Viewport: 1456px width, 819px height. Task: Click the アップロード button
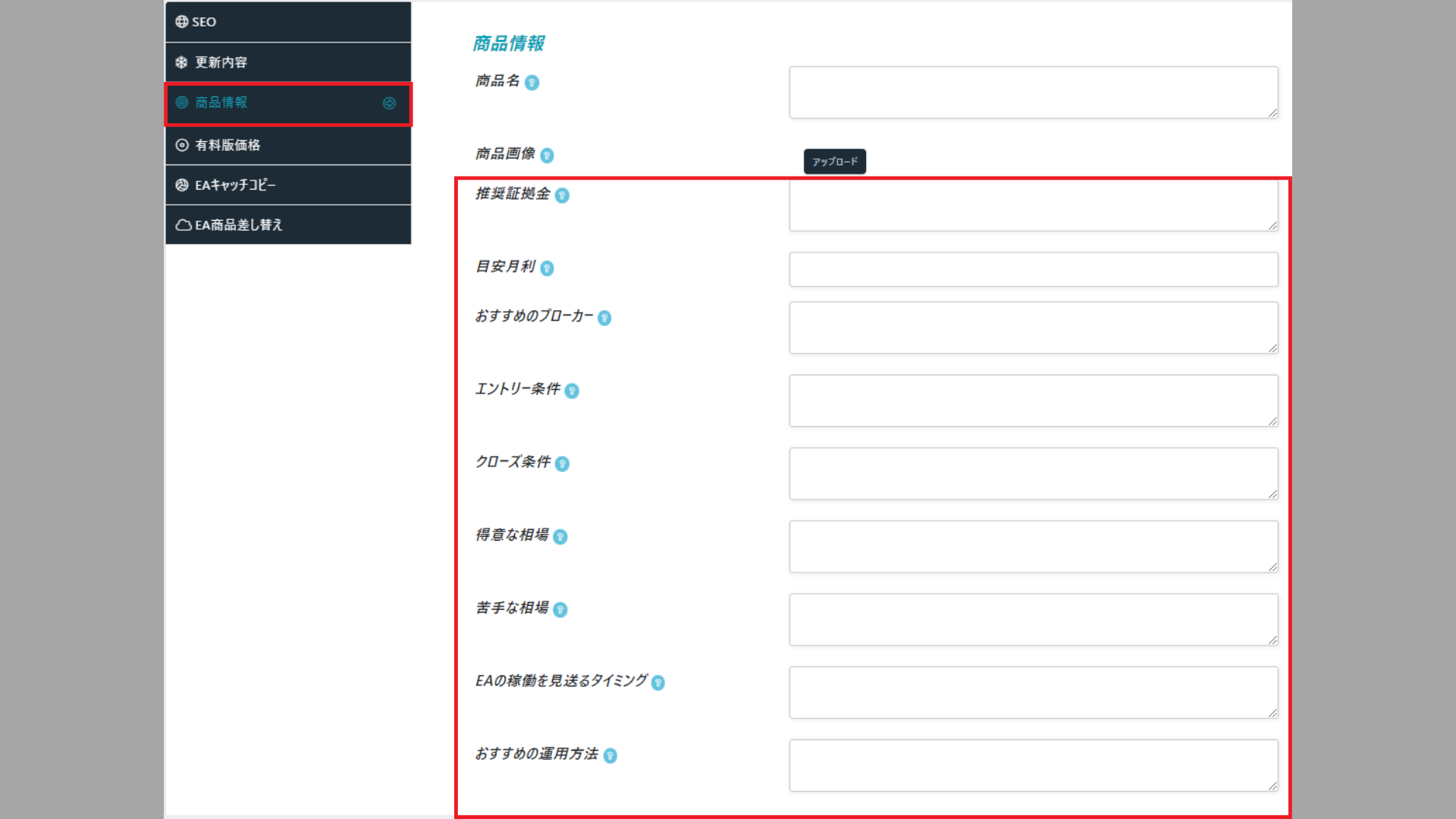point(835,162)
